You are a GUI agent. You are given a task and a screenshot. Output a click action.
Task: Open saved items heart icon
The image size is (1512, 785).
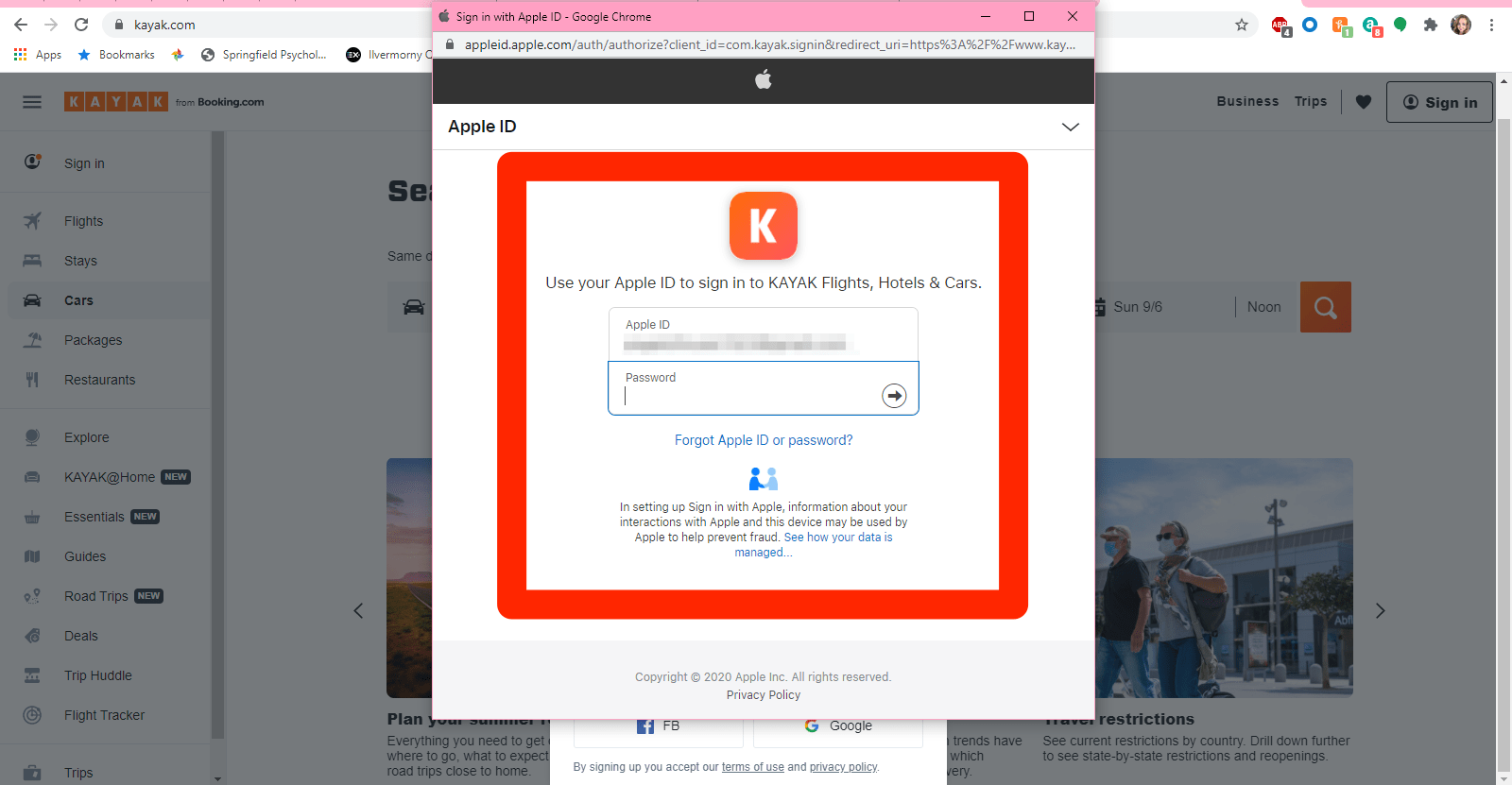coord(1364,102)
